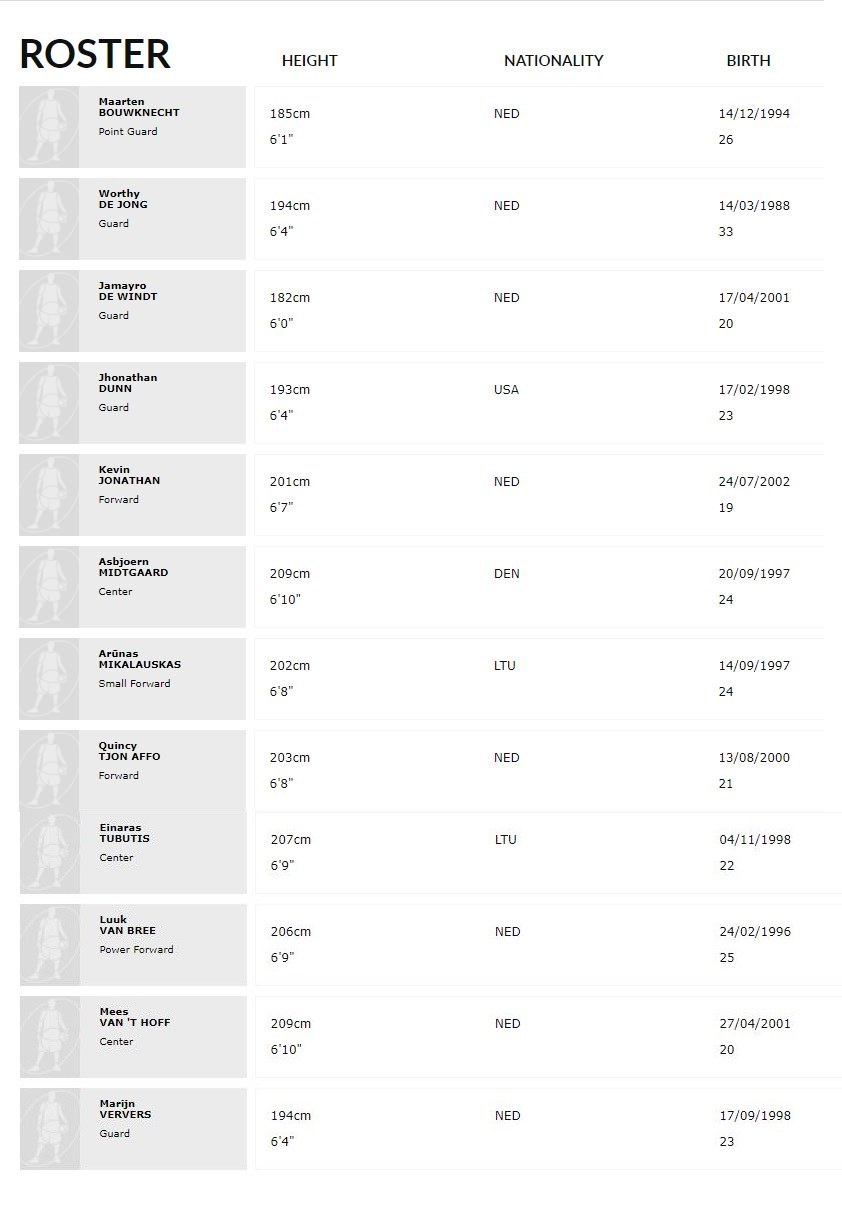Viewport: 842px width, 1210px height.
Task: Click the HEIGHT column header
Action: 309,61
